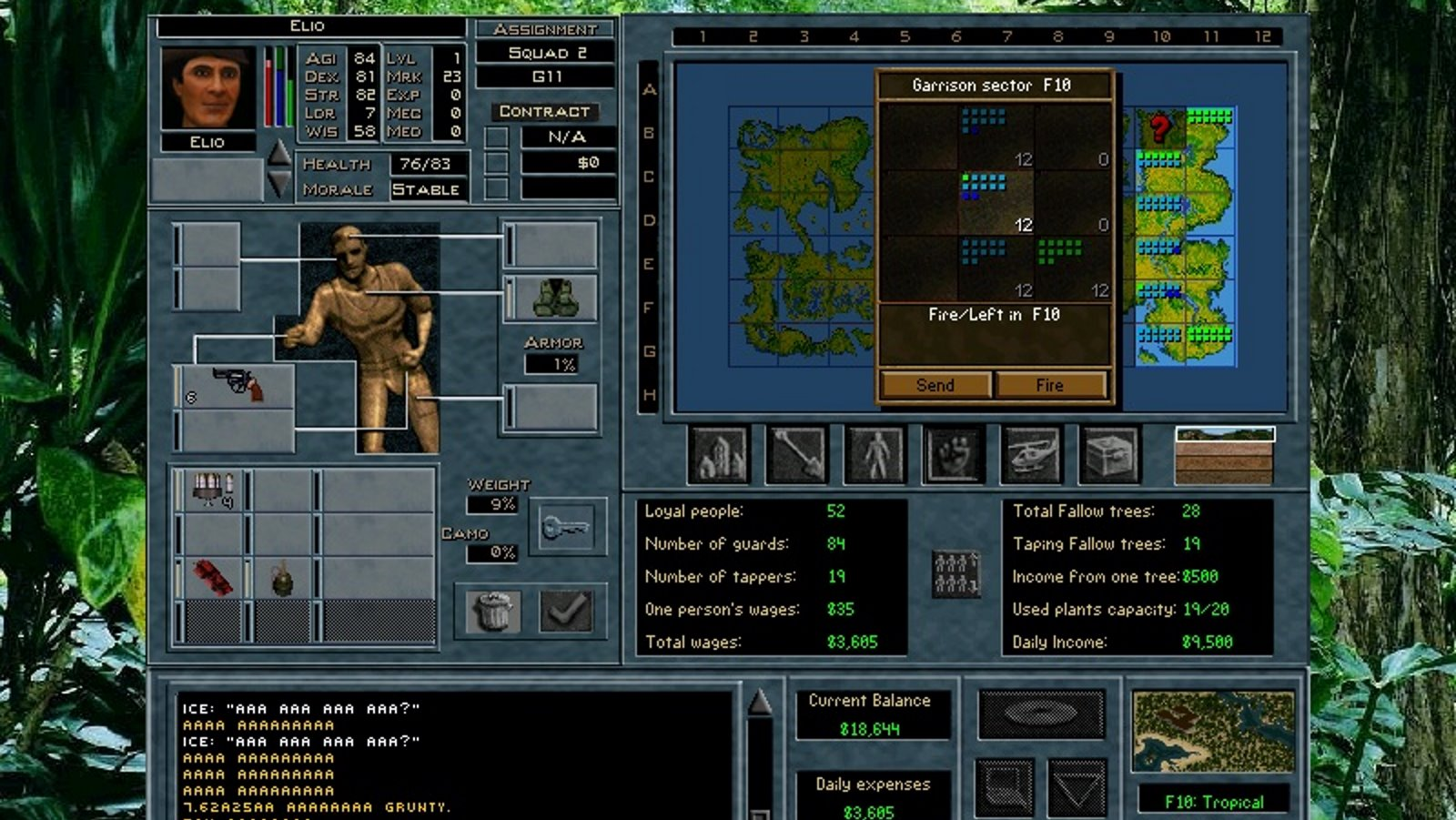1456x820 pixels.
Task: Click the speech bubble message icon
Action: pyautogui.click(x=1005, y=786)
